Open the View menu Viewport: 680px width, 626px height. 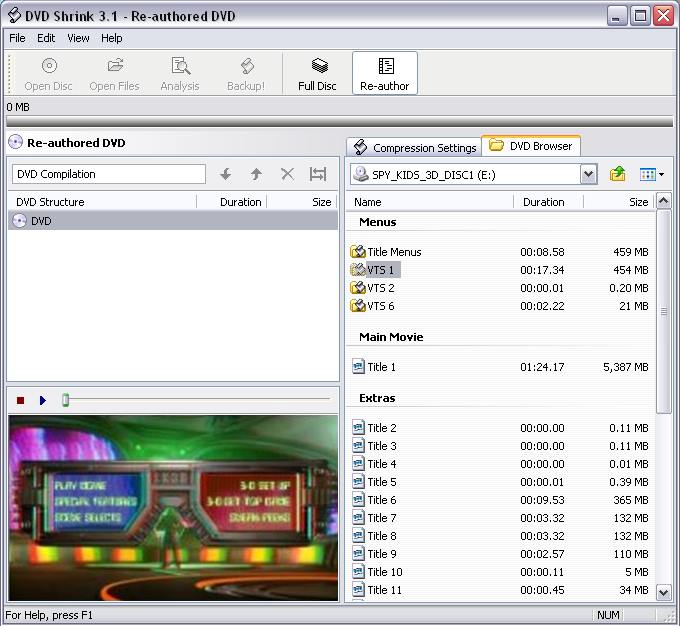click(x=78, y=38)
